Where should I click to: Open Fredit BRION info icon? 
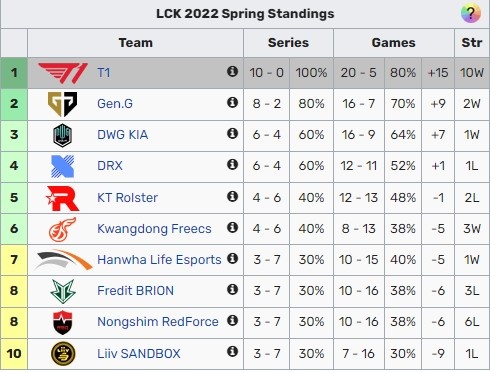click(232, 289)
